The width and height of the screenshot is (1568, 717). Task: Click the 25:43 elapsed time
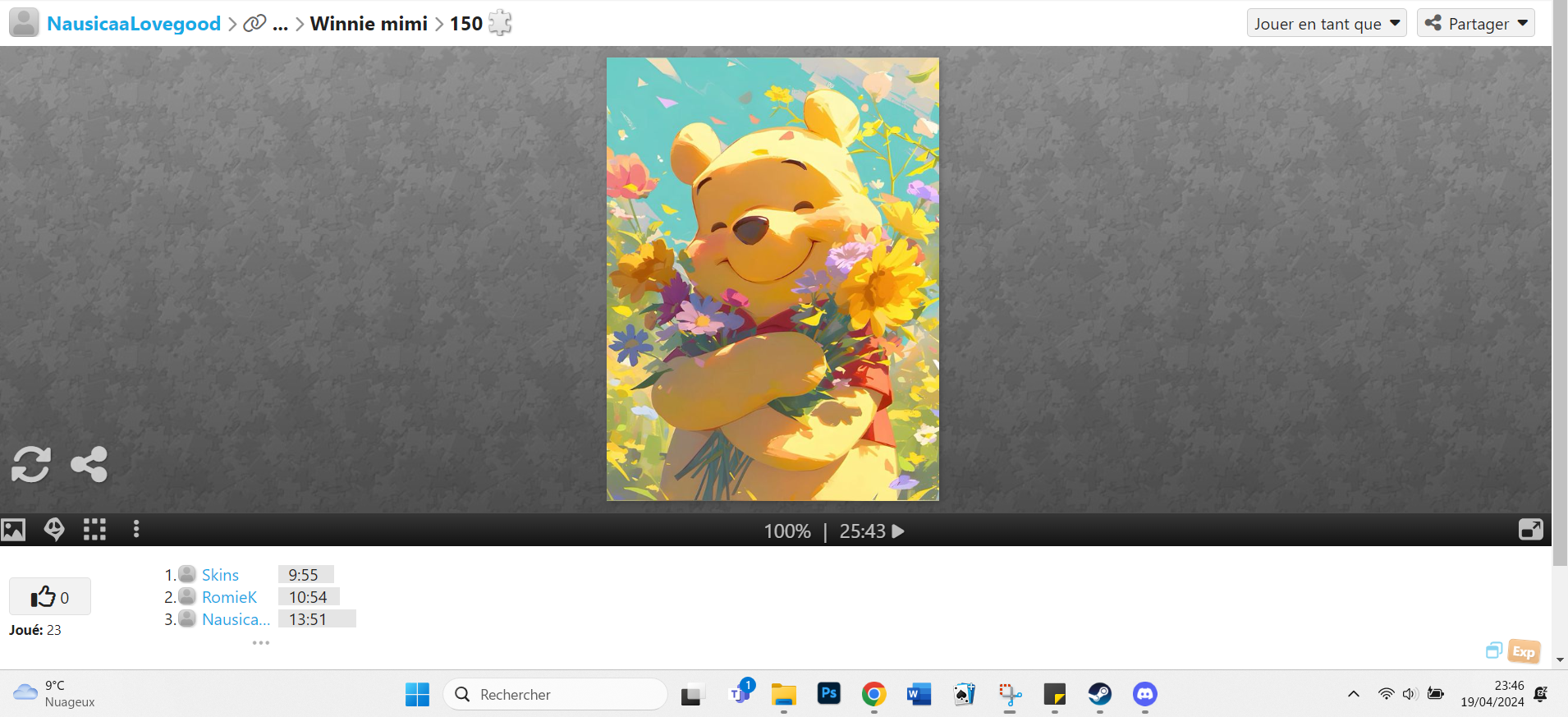point(862,531)
